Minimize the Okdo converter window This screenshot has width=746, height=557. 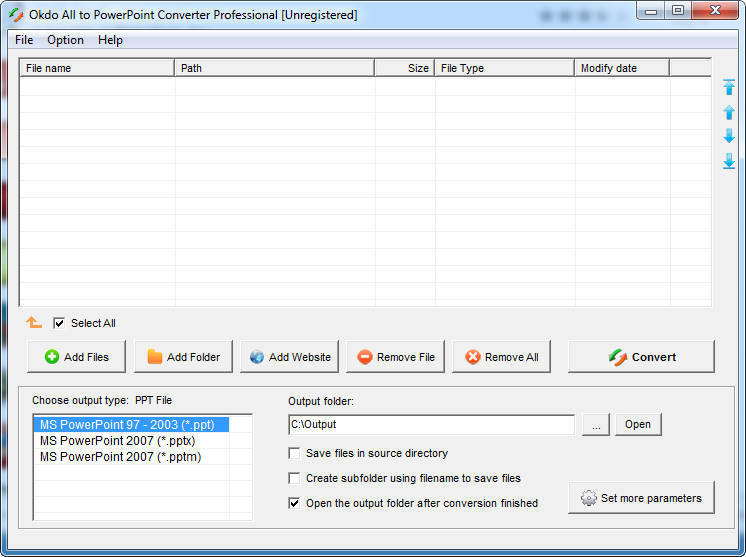click(x=651, y=11)
